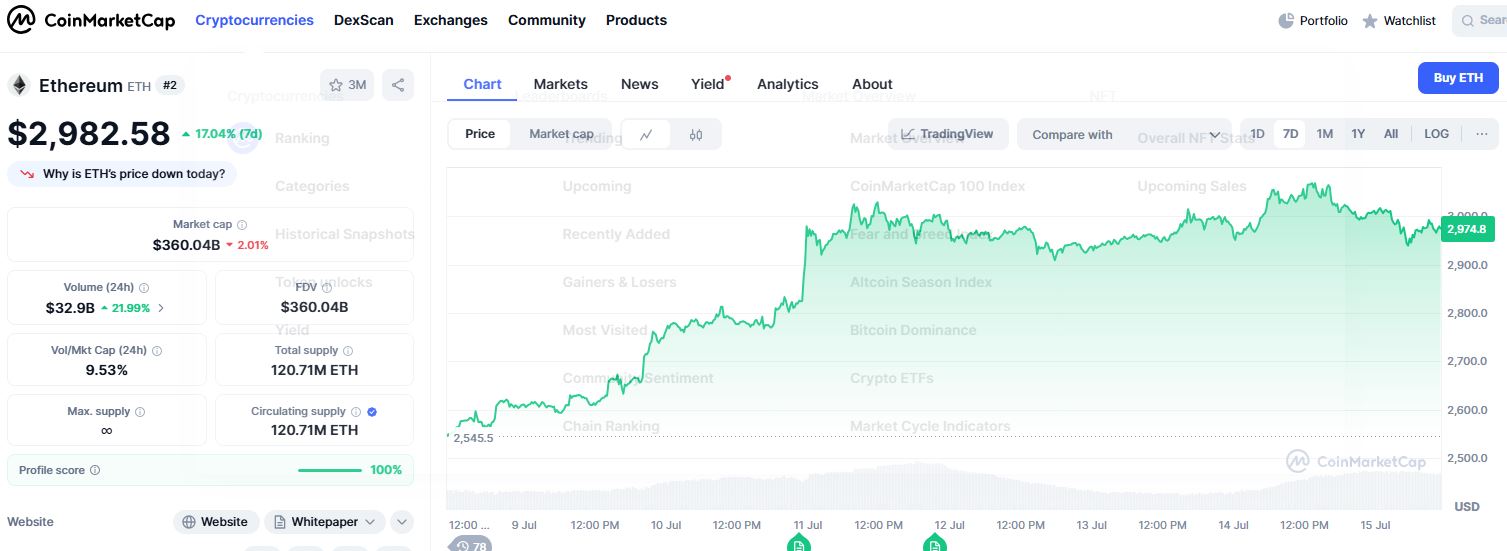Open the Community menu
Viewport: 1507px width, 551px height.
point(547,20)
